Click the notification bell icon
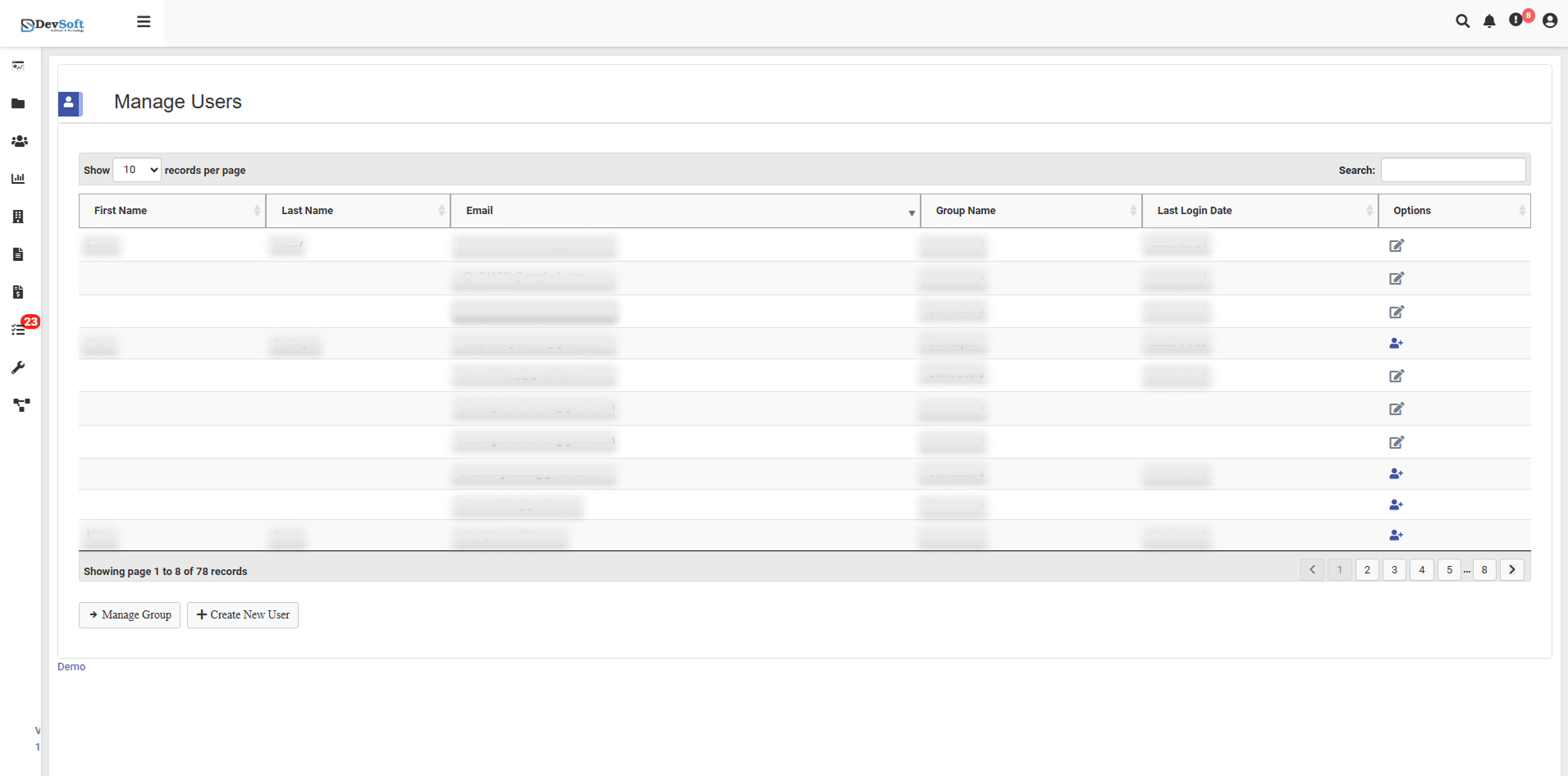The image size is (1568, 776). click(x=1488, y=21)
